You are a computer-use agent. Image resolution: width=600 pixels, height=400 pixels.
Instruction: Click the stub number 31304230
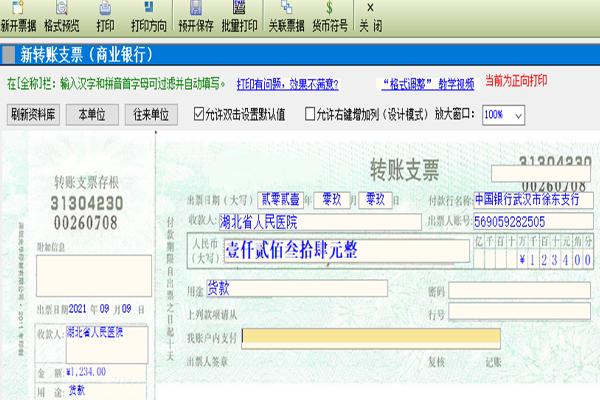pos(86,203)
